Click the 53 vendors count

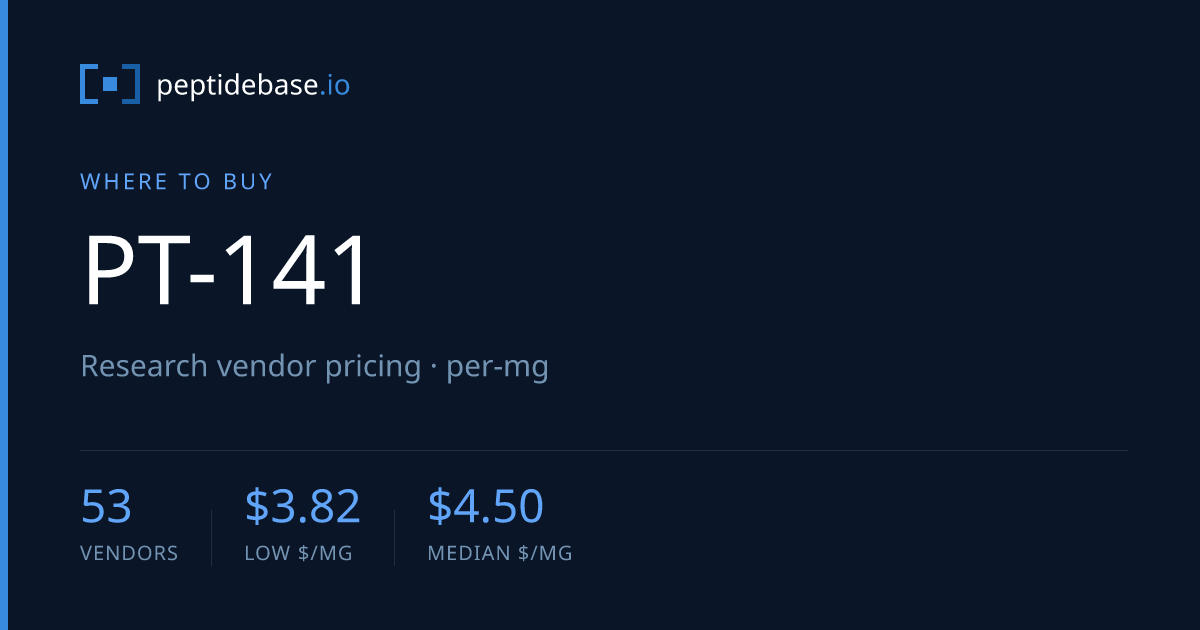(x=106, y=506)
